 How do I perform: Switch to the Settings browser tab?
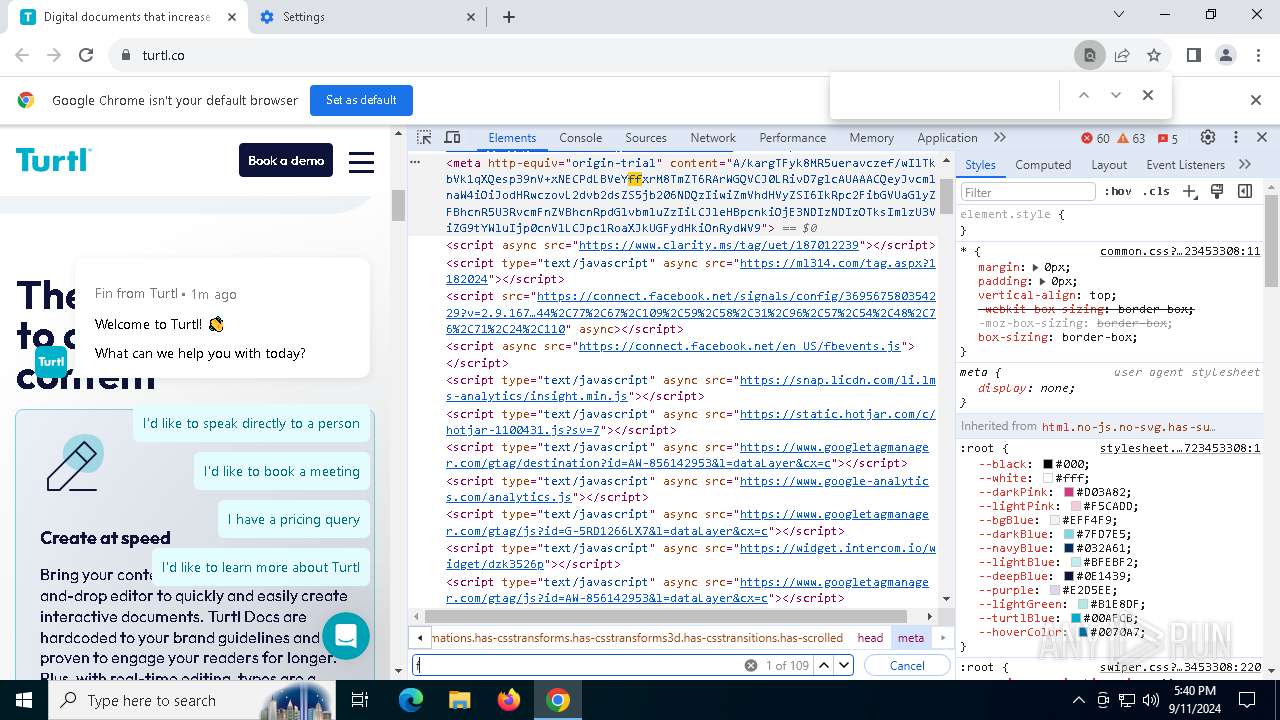(x=366, y=17)
